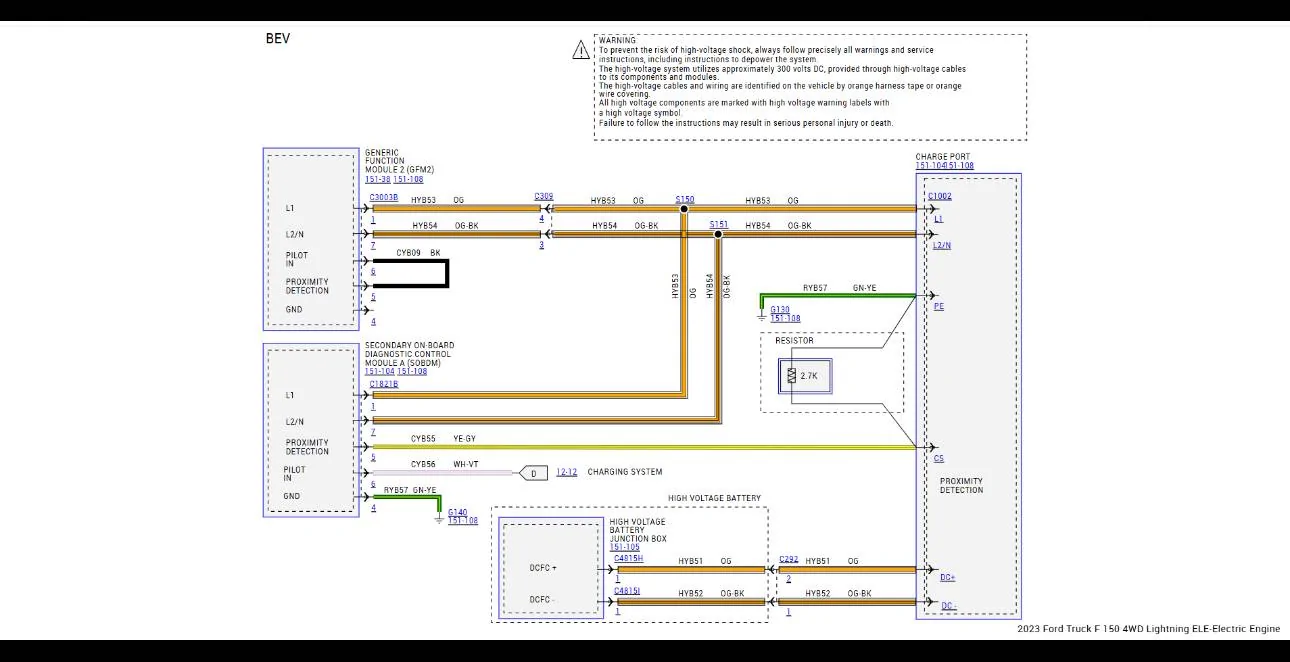The image size is (1290, 662).
Task: Click the PE pin link on charge port
Action: coord(938,307)
